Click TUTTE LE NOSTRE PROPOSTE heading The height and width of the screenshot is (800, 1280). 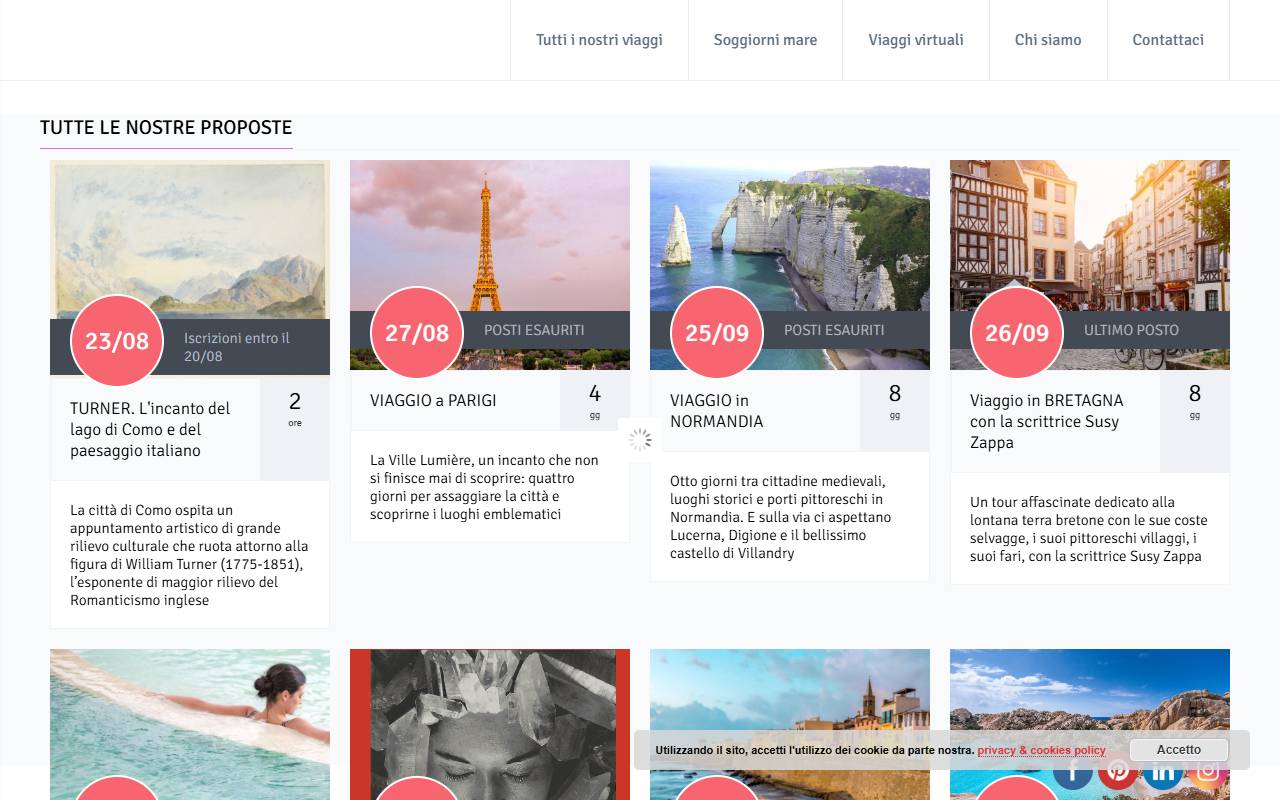[x=166, y=127]
